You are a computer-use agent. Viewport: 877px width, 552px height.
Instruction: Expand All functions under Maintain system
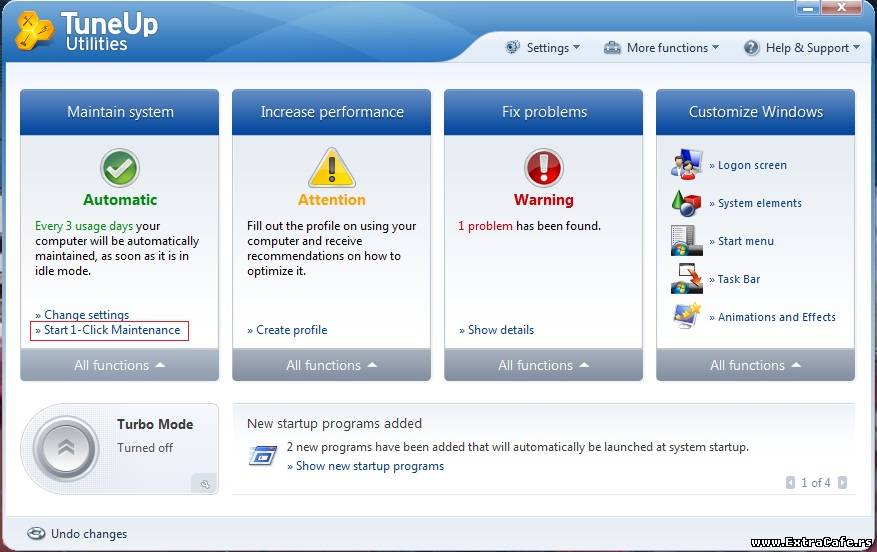(x=120, y=365)
